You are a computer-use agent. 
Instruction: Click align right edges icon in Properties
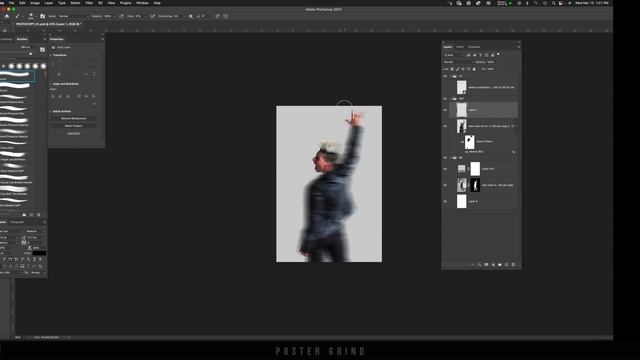pyautogui.click(x=68, y=96)
